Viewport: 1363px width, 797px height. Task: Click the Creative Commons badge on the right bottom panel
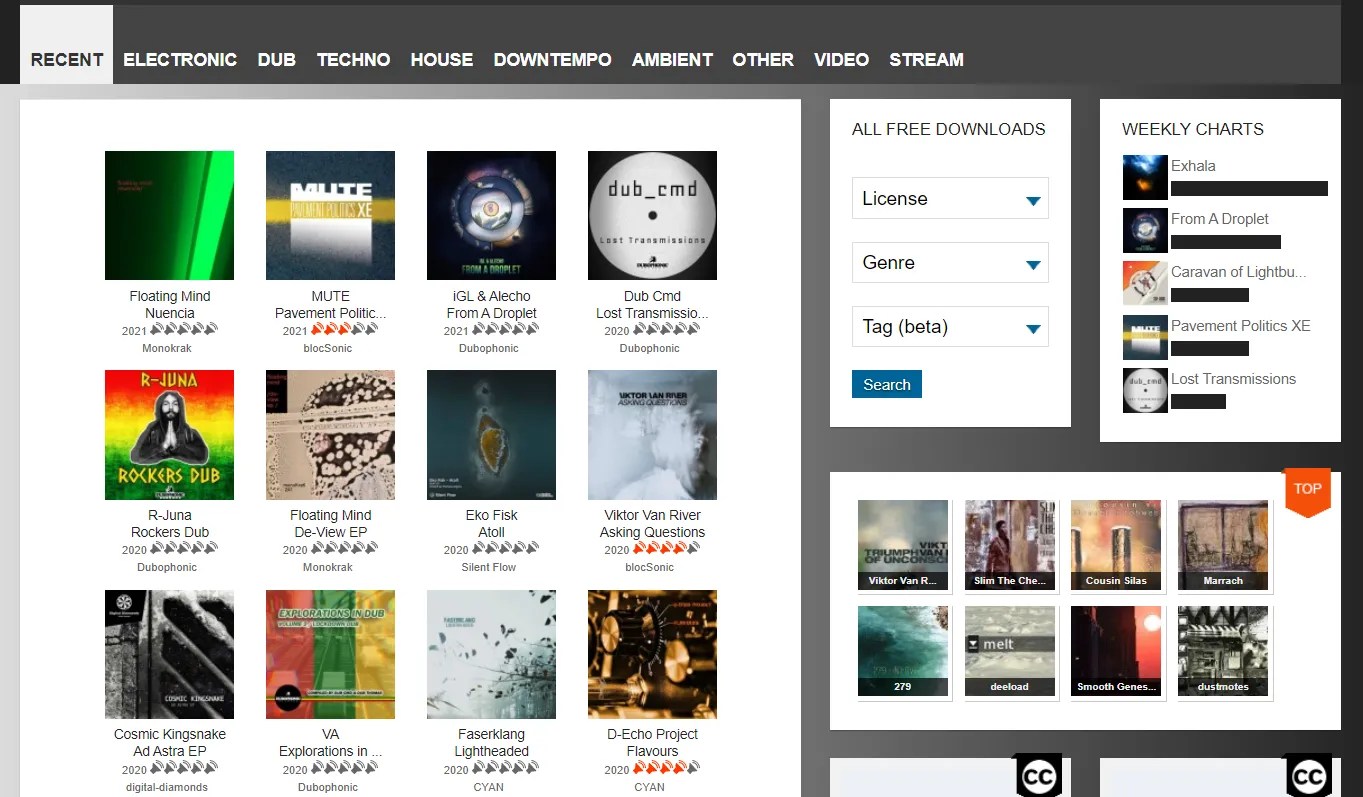tap(1308, 775)
